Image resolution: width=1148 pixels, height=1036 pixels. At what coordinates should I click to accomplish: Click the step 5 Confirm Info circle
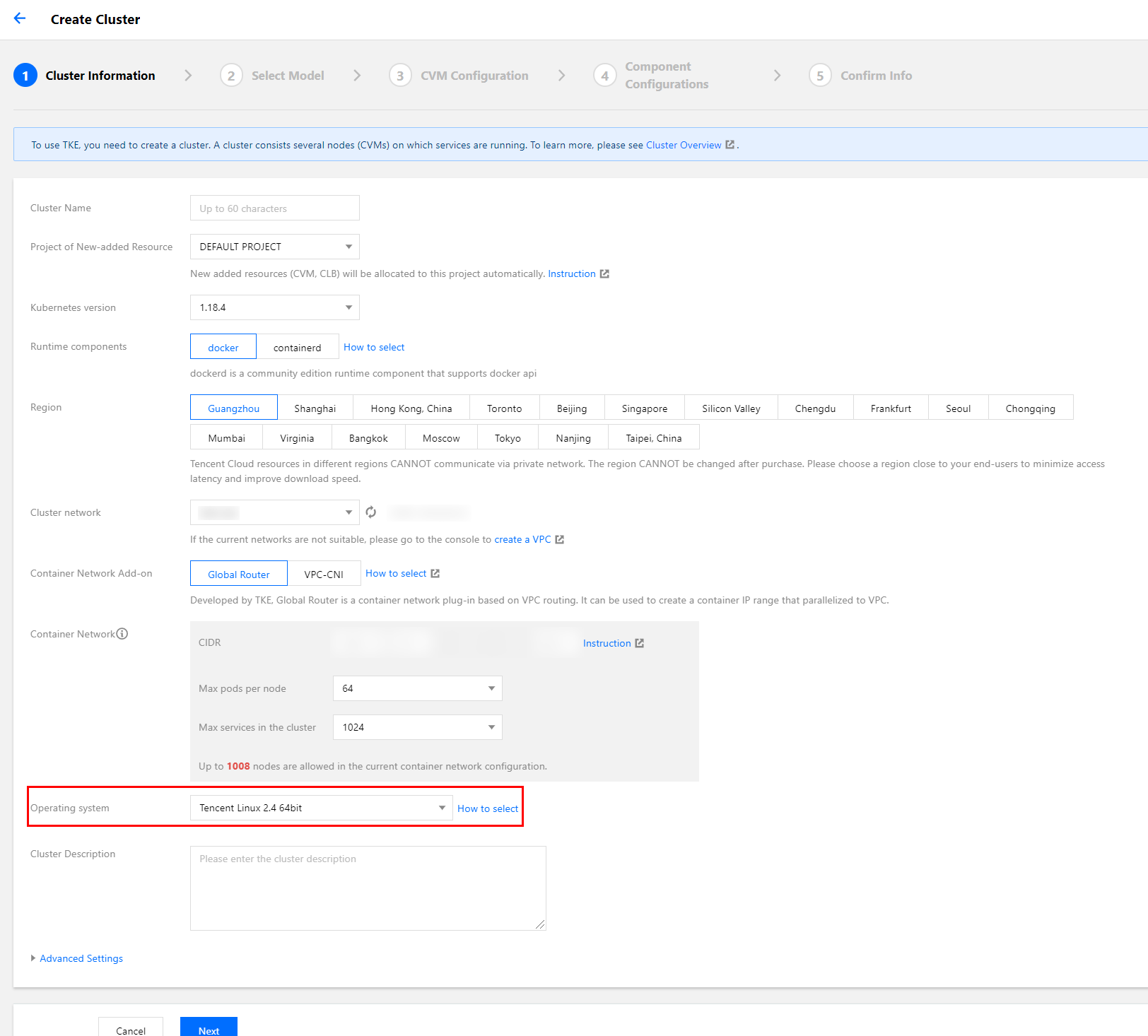click(819, 76)
